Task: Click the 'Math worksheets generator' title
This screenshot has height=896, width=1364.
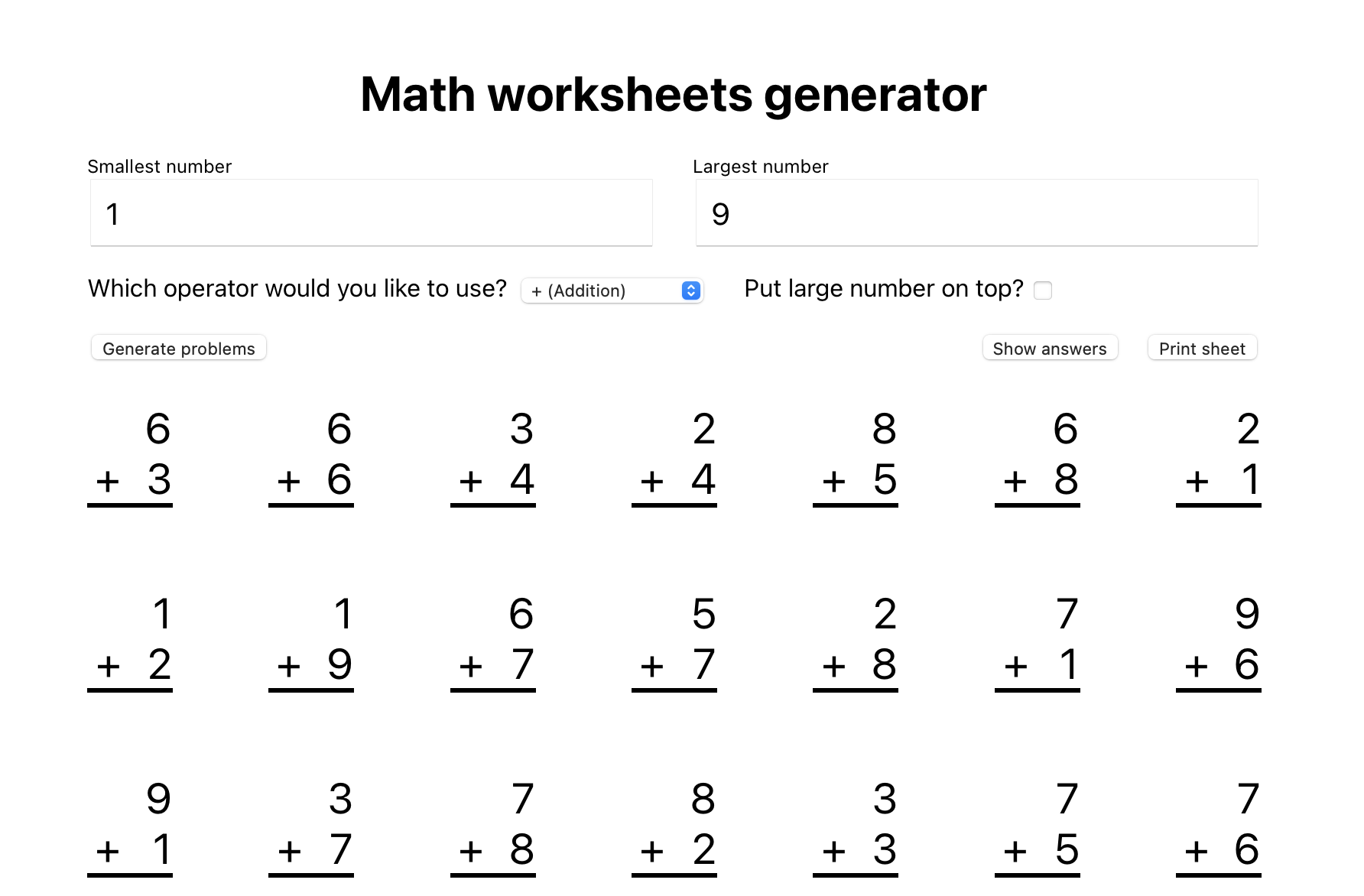Action: tap(673, 93)
